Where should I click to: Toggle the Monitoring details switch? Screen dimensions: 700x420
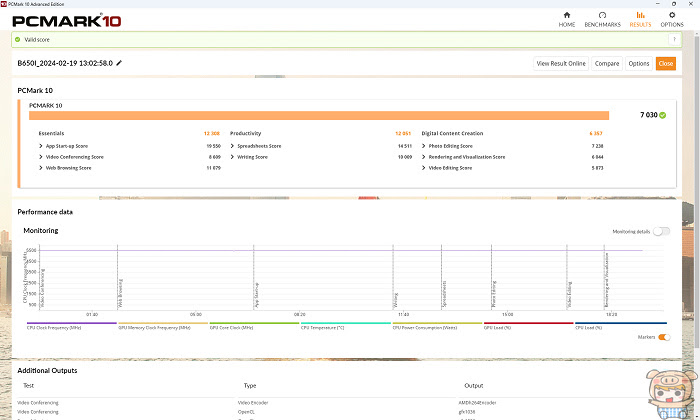[x=661, y=231]
